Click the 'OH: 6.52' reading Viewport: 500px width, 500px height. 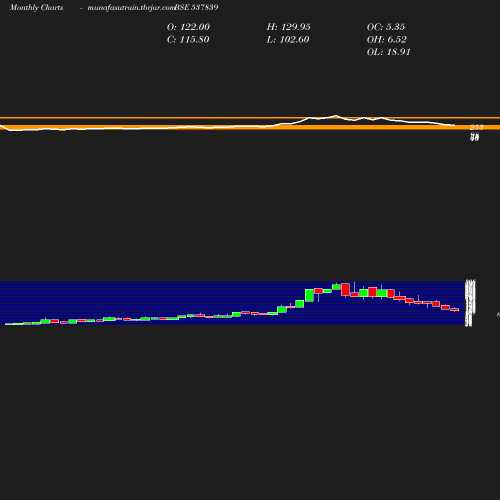pyautogui.click(x=387, y=40)
